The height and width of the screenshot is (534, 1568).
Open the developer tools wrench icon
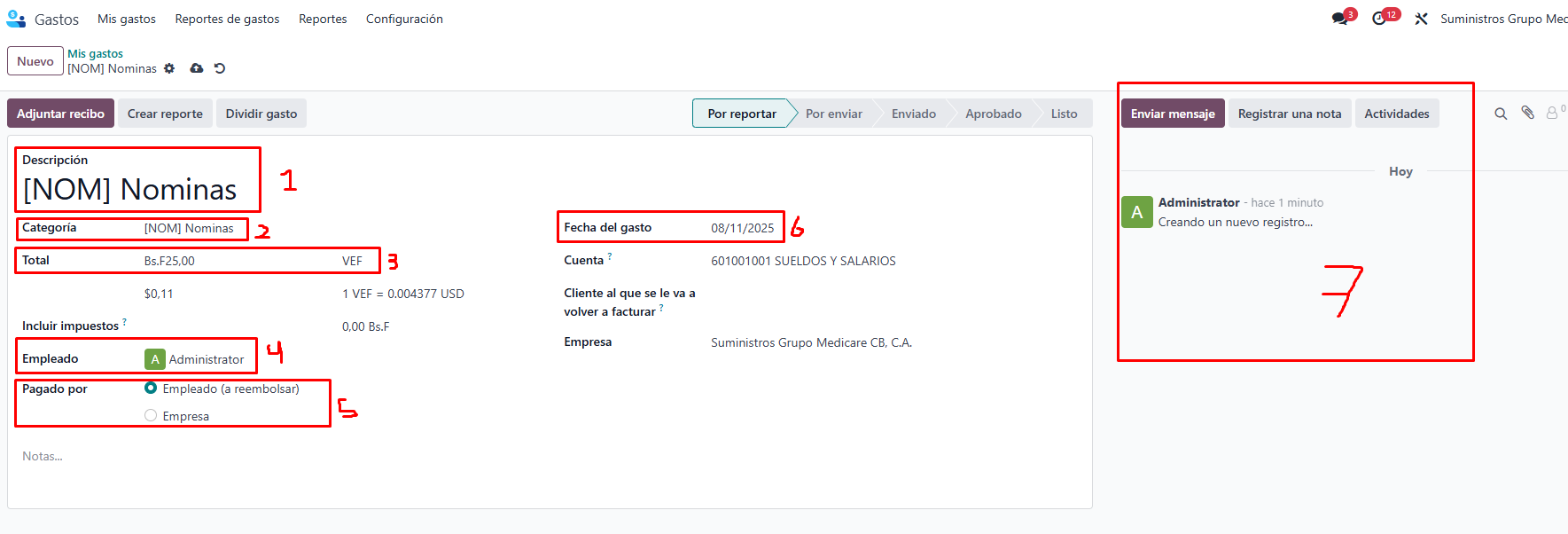tap(1421, 19)
